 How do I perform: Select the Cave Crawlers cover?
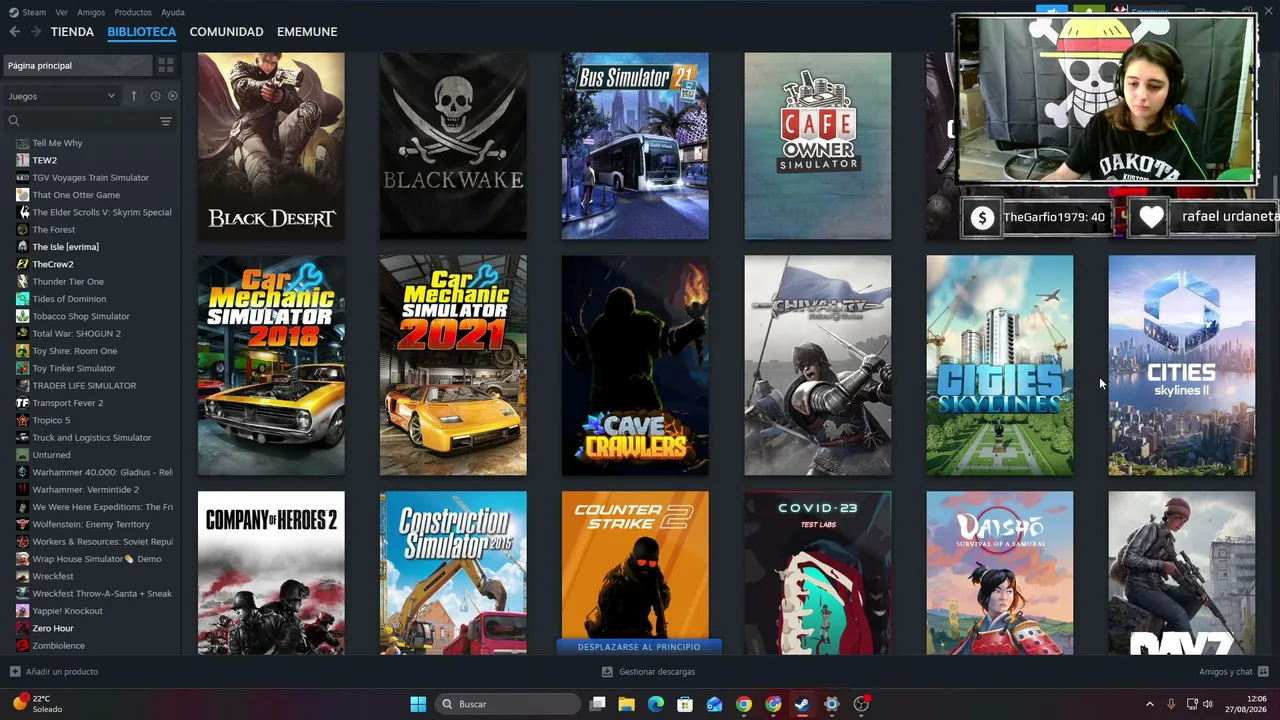pos(635,365)
